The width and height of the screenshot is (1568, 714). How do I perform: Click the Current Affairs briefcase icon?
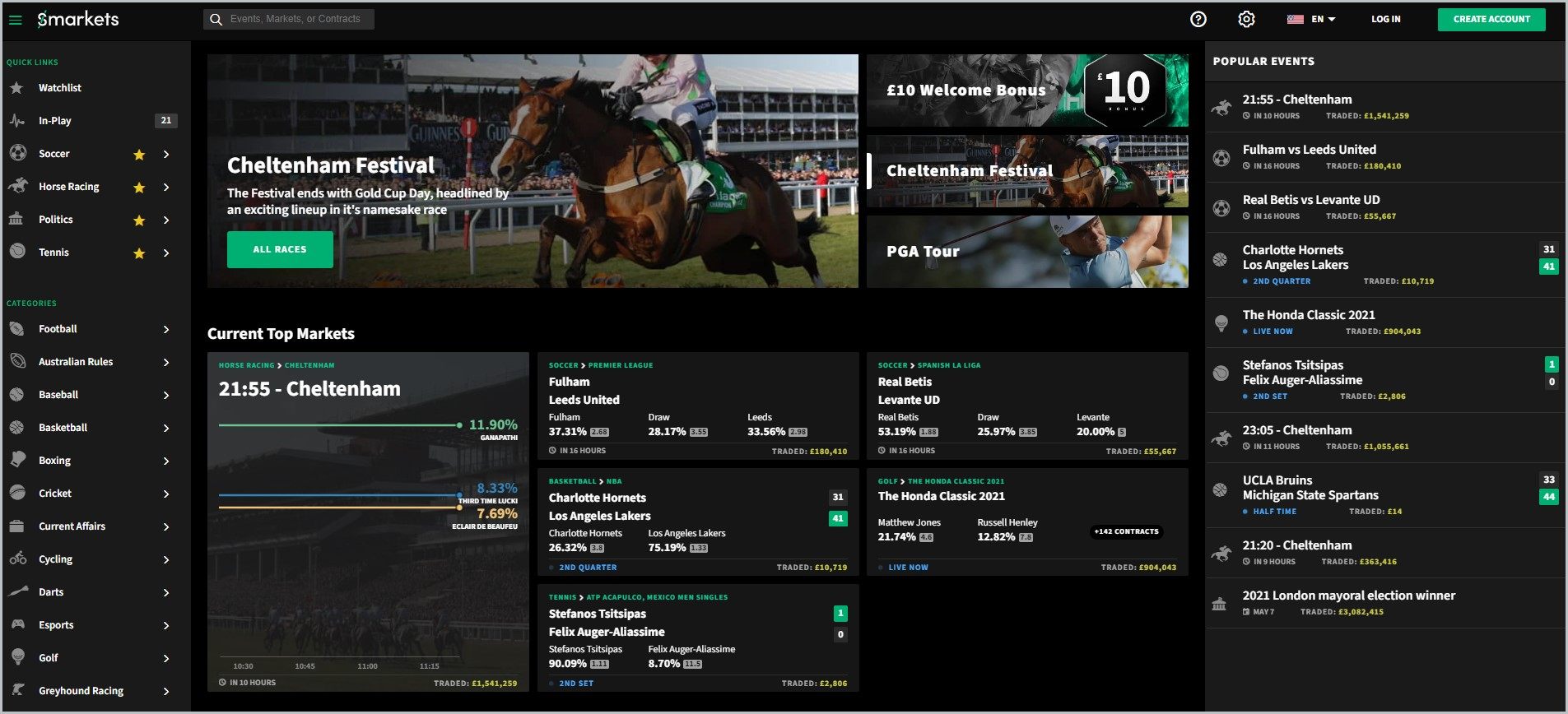[16, 526]
